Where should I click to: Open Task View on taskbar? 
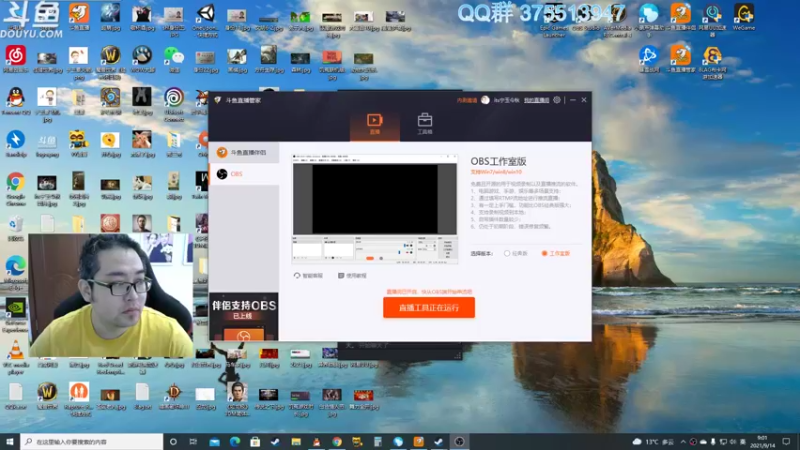(193, 441)
